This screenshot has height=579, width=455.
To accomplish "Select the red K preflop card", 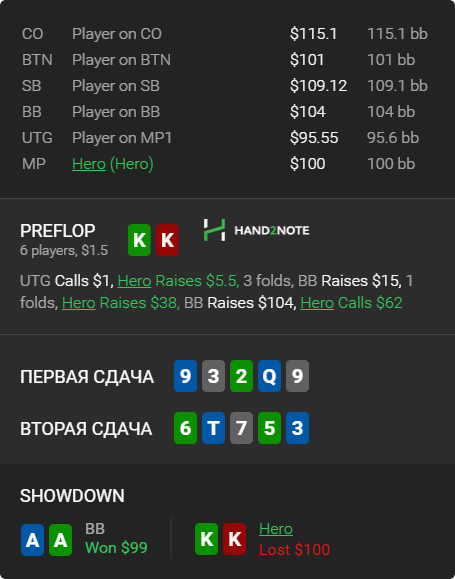I will pyautogui.click(x=167, y=240).
